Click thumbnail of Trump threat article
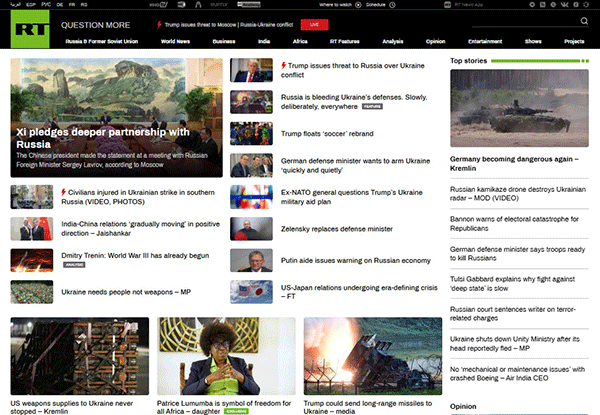The image size is (600, 415). point(251,70)
